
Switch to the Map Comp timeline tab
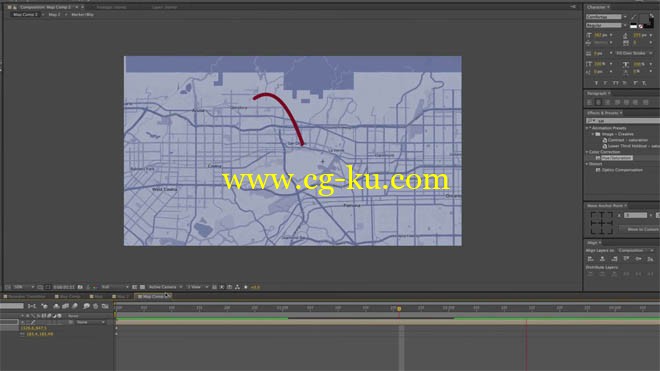point(69,296)
